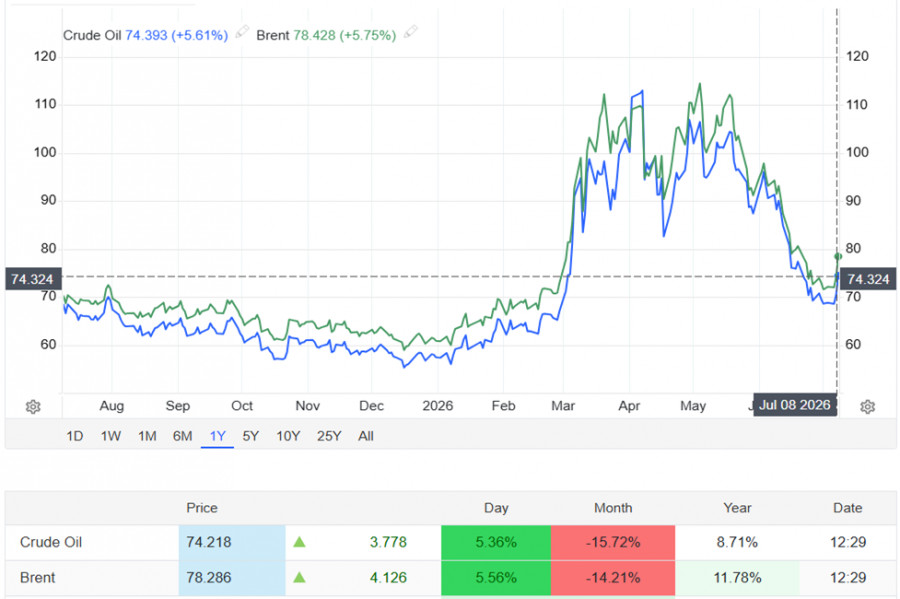The height and width of the screenshot is (599, 900).
Task: Open chart settings gear at bottom right
Action: click(x=867, y=407)
